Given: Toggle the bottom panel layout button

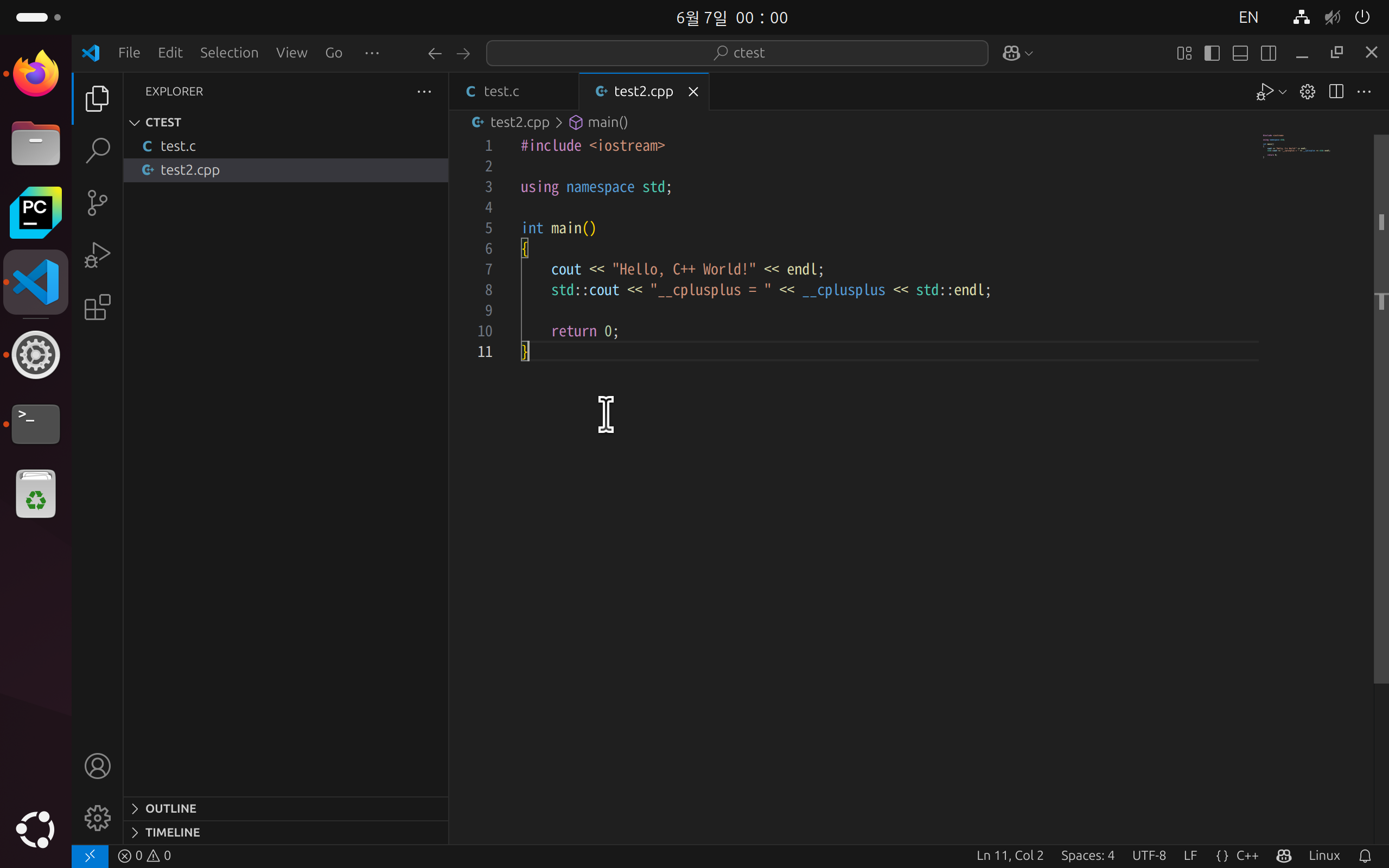Looking at the screenshot, I should coord(1240,53).
